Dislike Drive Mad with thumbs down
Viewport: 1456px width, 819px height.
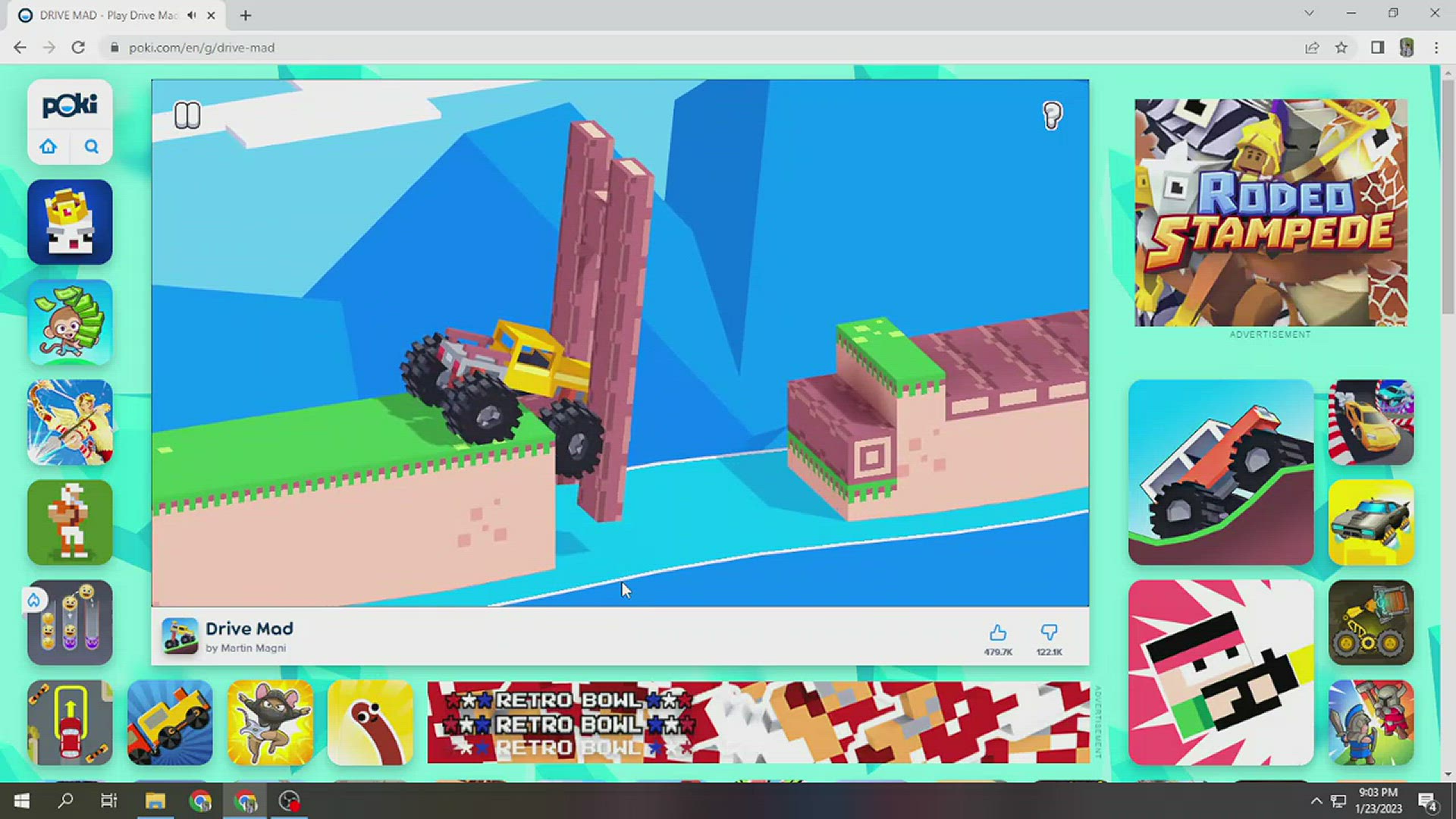click(1049, 633)
